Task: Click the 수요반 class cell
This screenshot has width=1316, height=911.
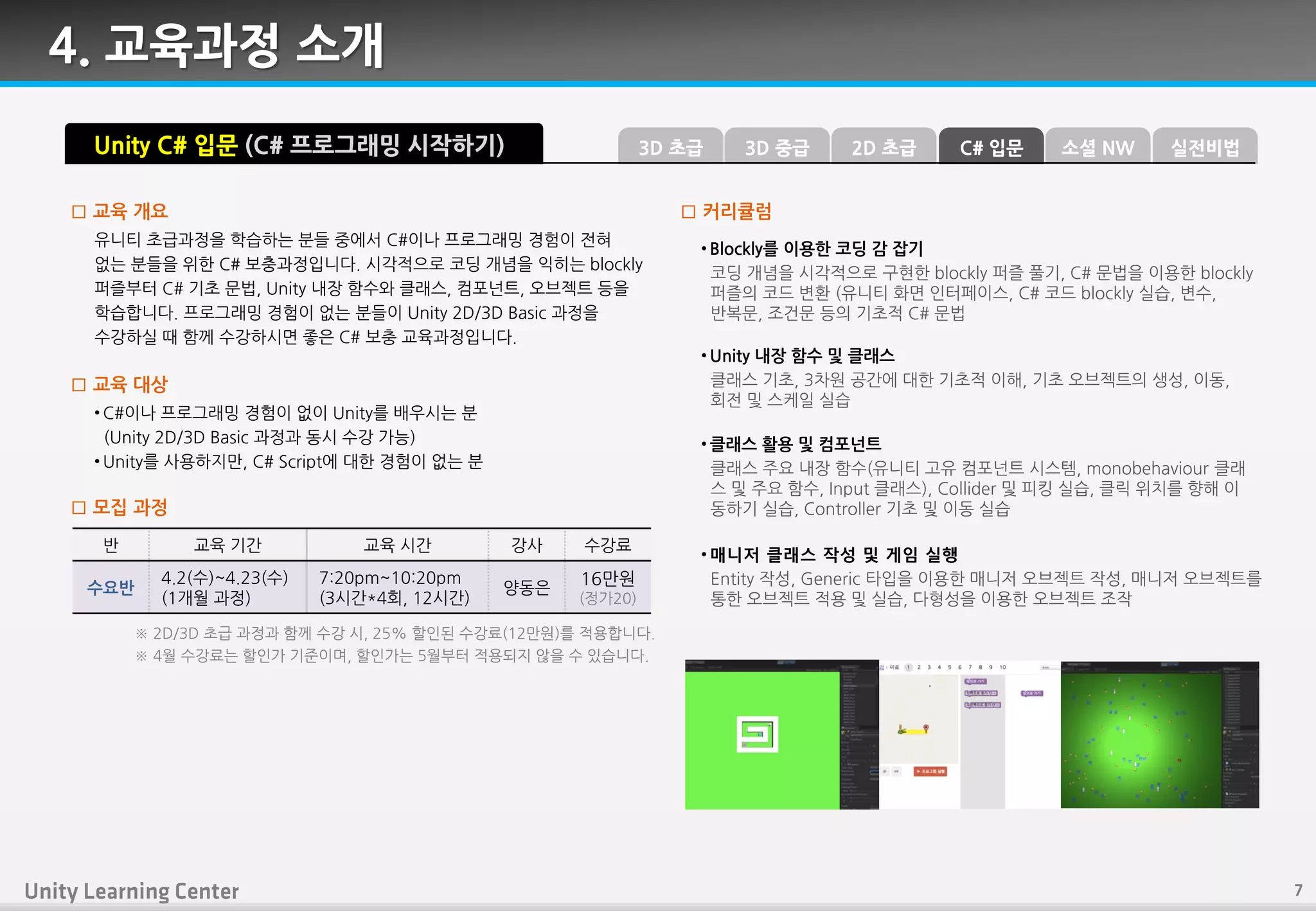Action: coord(111,587)
